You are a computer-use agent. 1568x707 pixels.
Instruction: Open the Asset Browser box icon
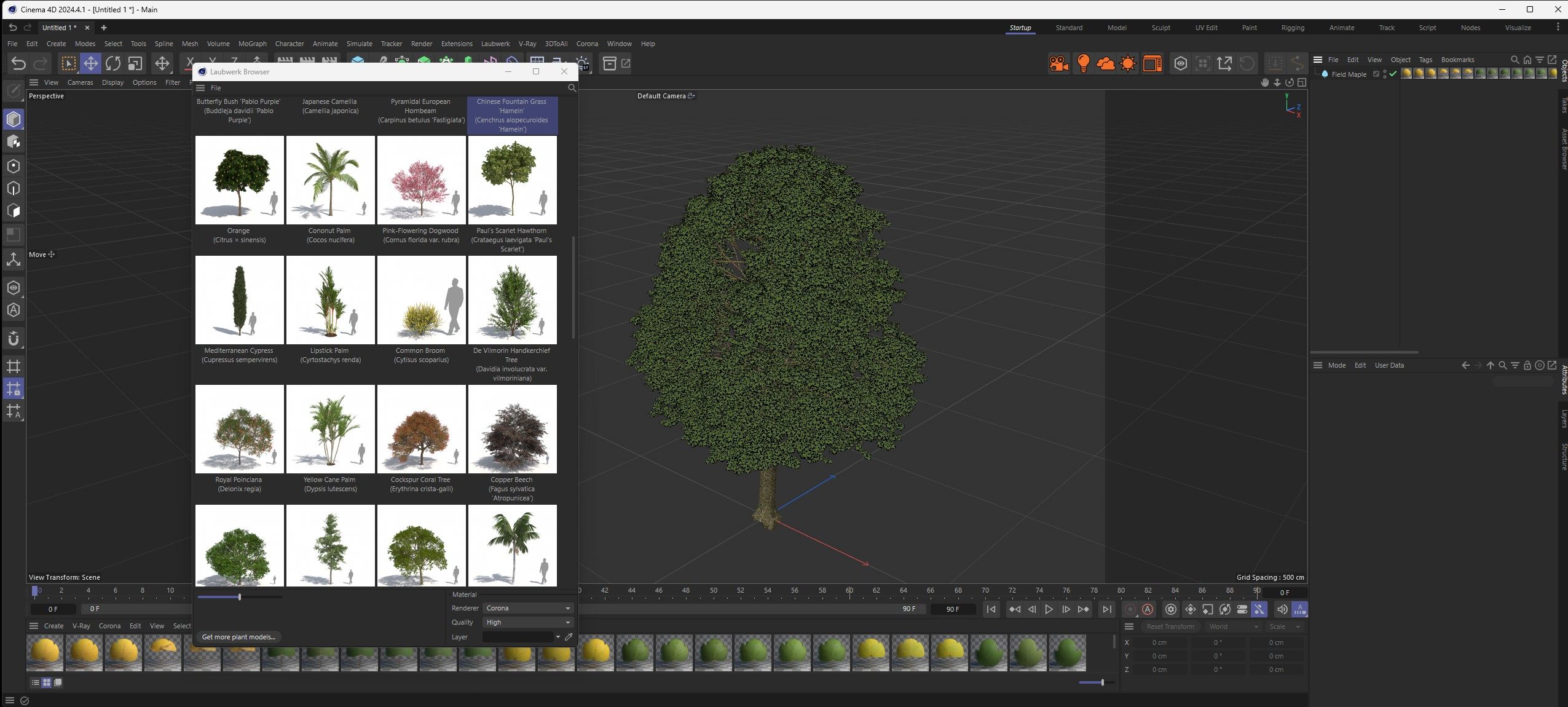pos(609,63)
